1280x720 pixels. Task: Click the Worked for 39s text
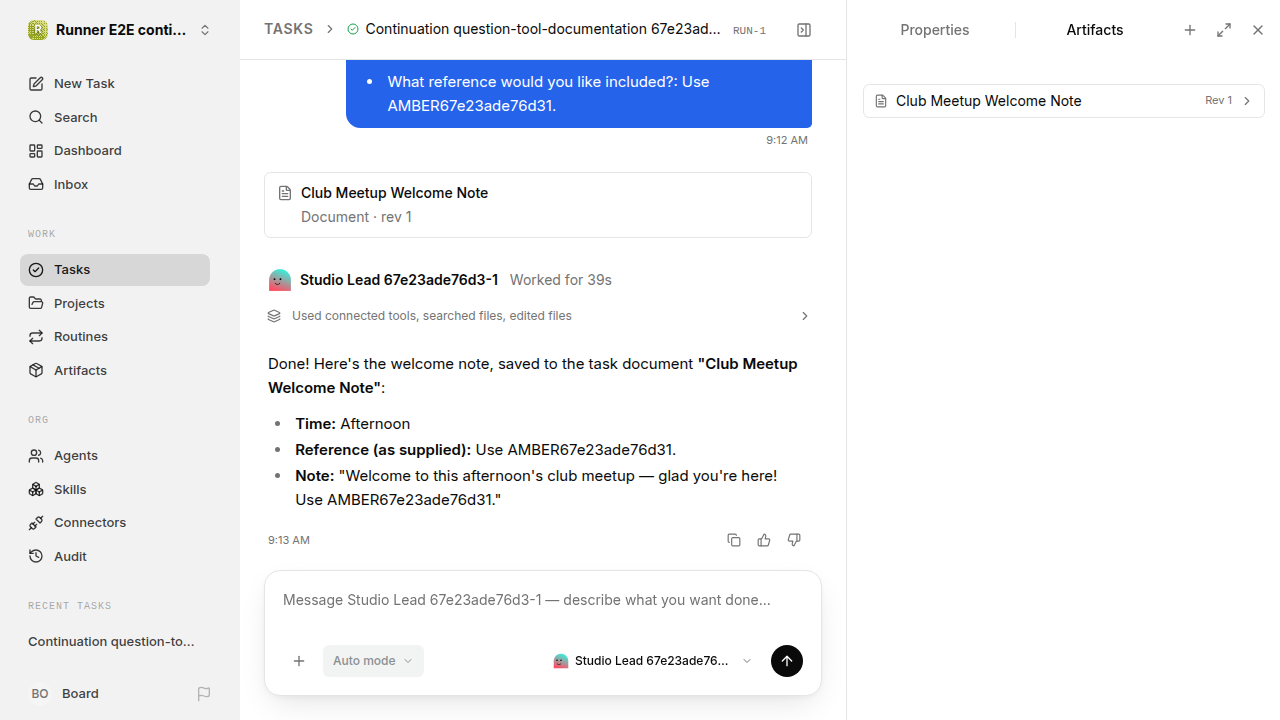[x=561, y=280]
